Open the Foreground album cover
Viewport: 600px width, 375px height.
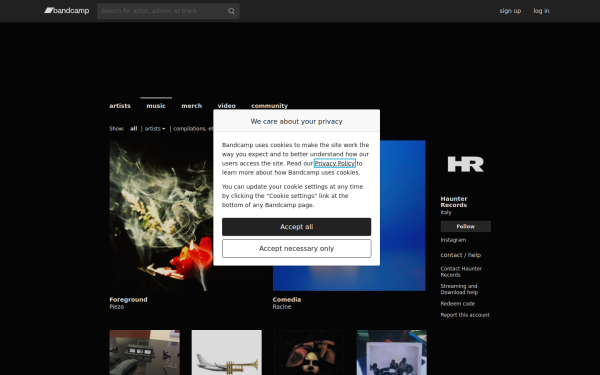[161, 215]
